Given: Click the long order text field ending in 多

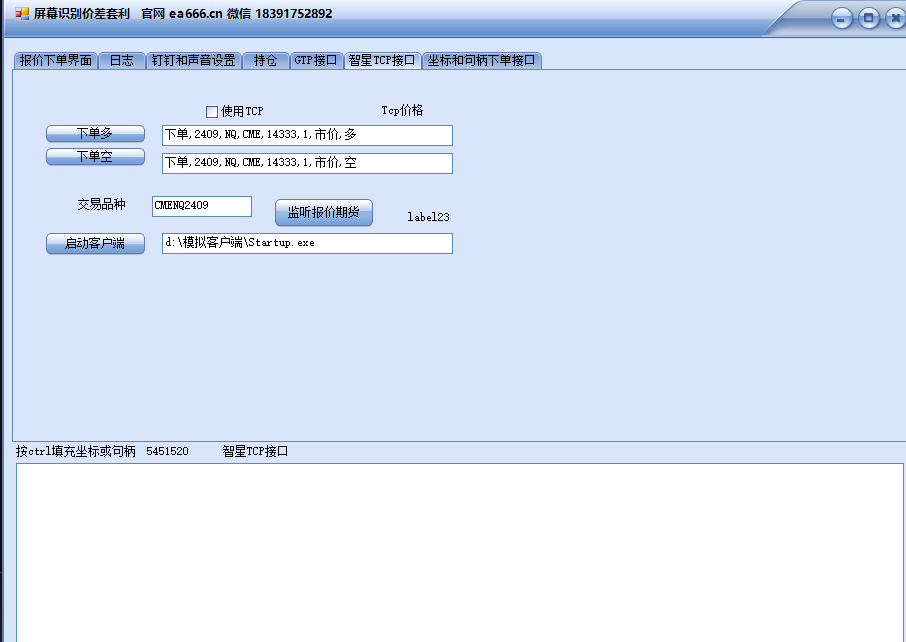Looking at the screenshot, I should (306, 135).
